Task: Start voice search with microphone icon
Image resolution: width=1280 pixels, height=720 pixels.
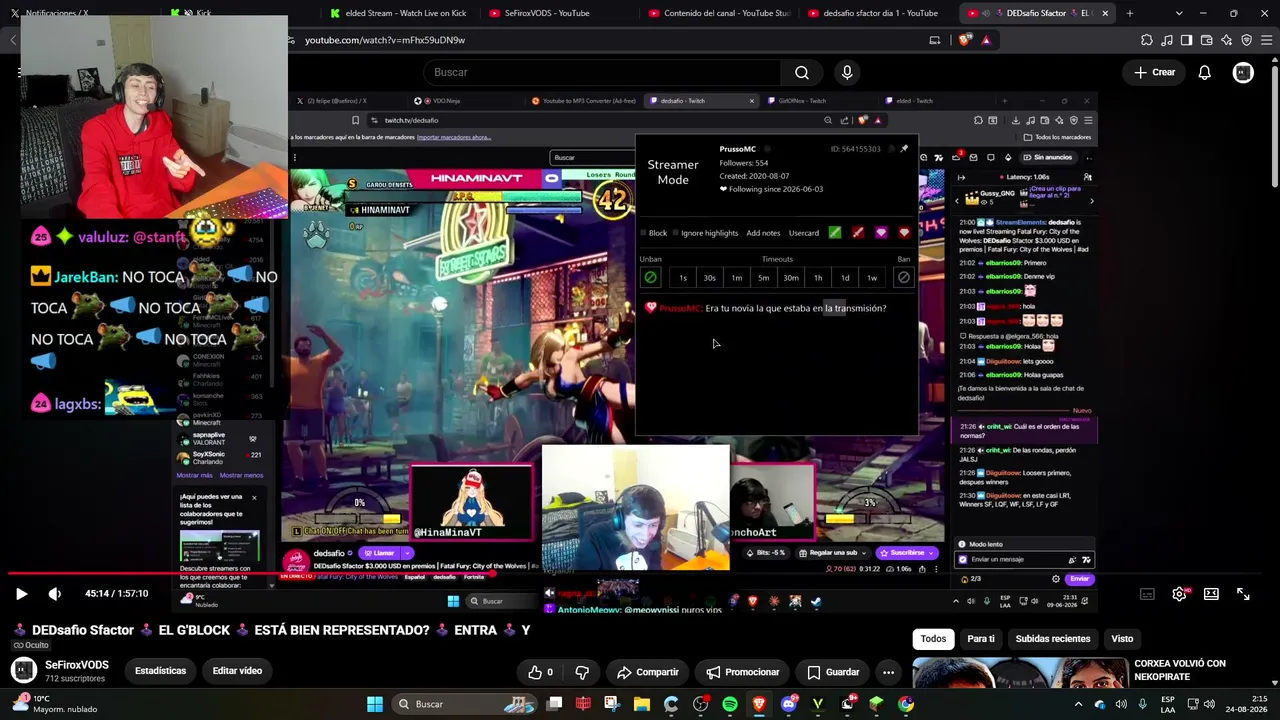Action: pos(847,72)
